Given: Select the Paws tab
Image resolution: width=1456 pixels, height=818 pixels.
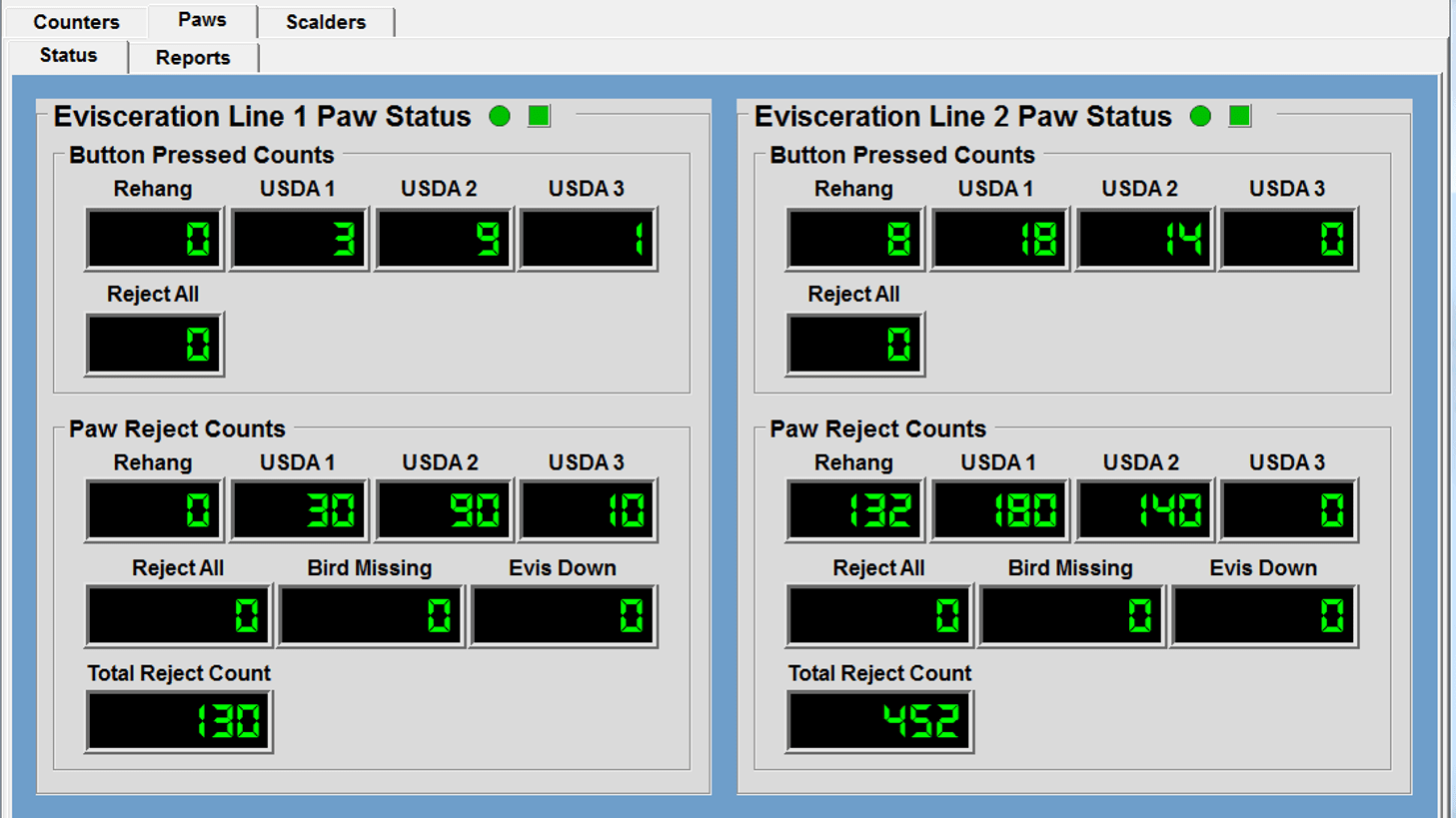Looking at the screenshot, I should (x=203, y=20).
